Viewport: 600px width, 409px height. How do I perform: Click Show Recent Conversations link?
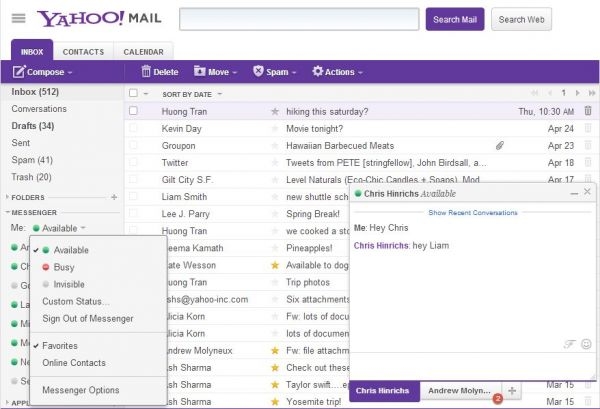[x=473, y=212]
